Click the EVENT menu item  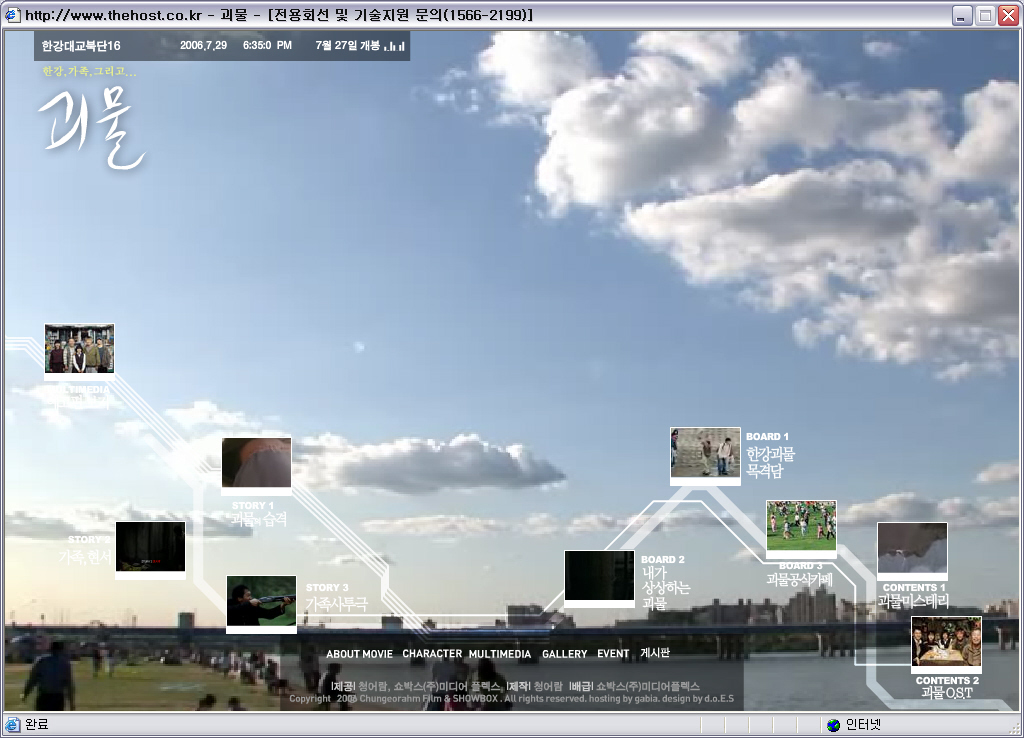tap(613, 654)
